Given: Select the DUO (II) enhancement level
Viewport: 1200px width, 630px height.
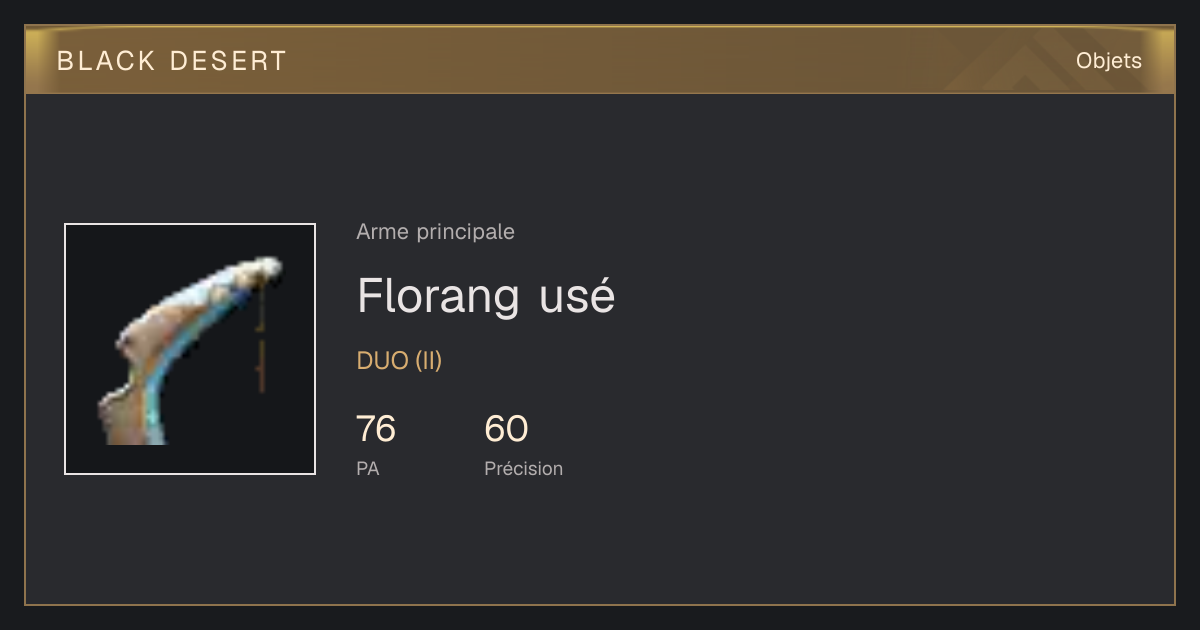Looking at the screenshot, I should (x=399, y=361).
